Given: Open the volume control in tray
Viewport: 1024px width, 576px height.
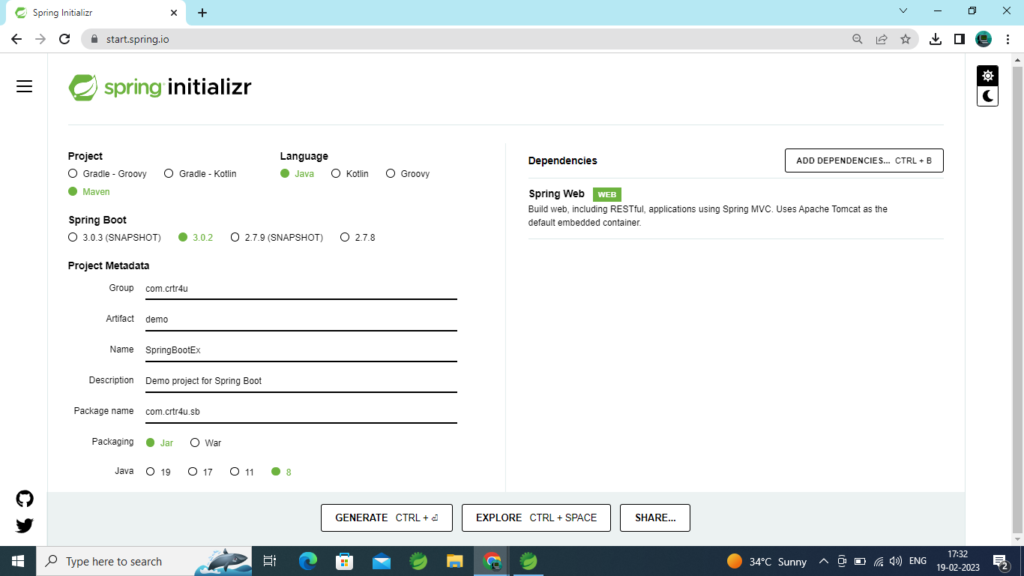Looking at the screenshot, I should 896,561.
